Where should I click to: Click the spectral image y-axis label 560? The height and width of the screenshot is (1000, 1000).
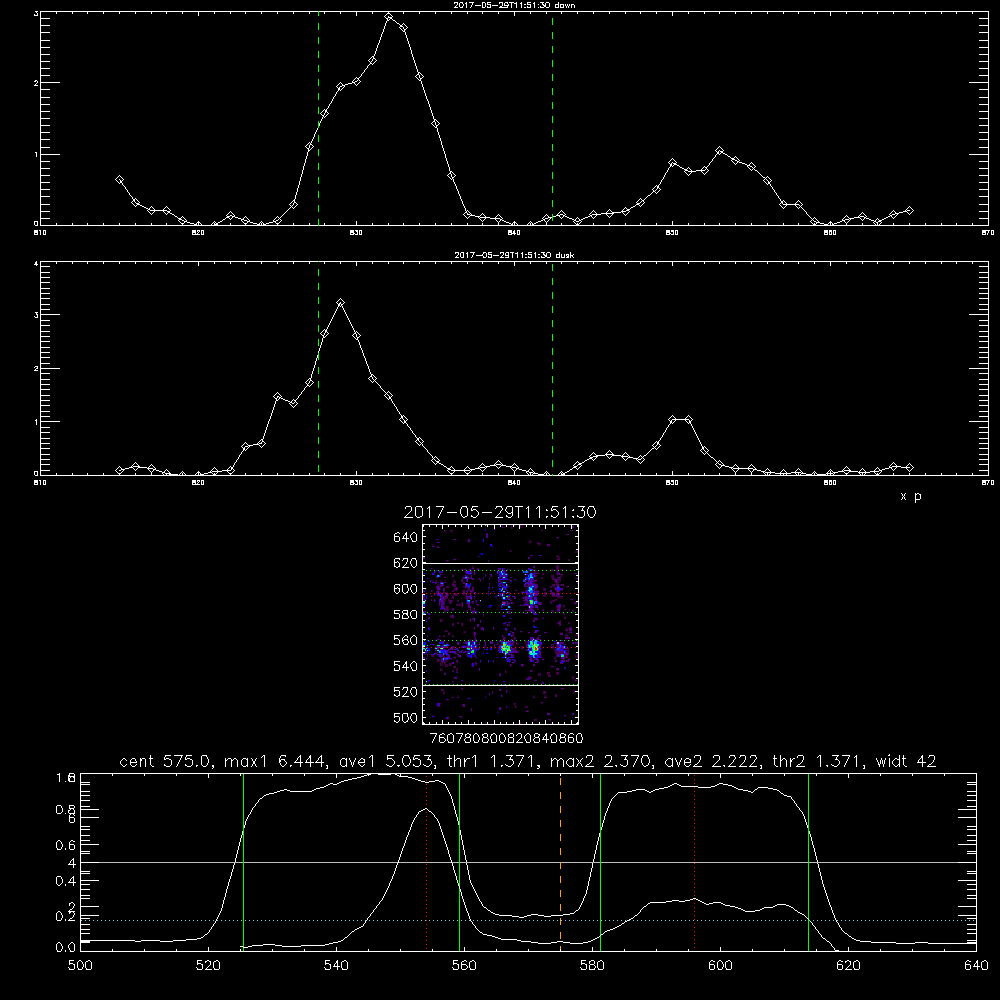point(406,640)
